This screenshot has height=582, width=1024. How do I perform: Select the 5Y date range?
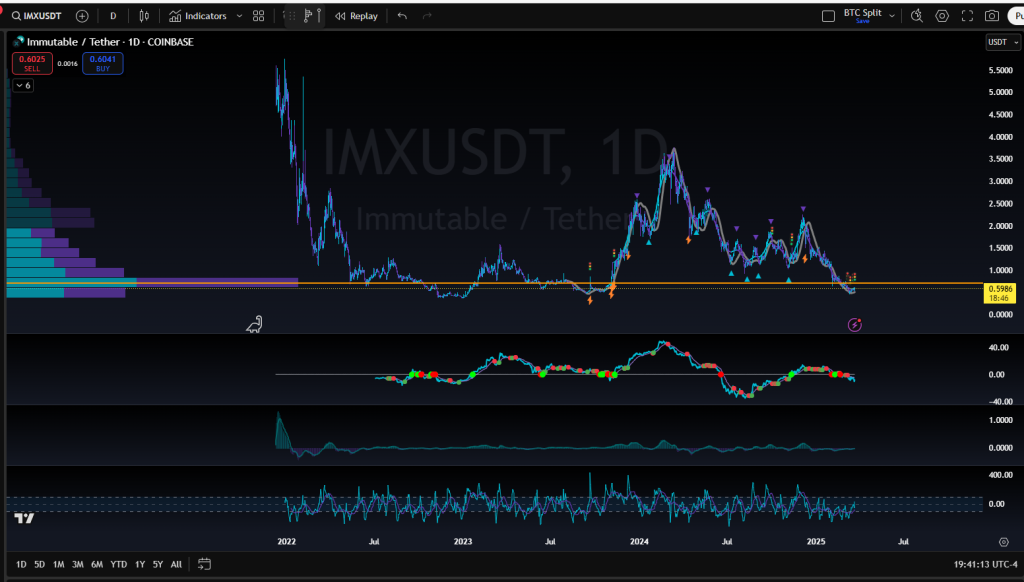[x=157, y=564]
